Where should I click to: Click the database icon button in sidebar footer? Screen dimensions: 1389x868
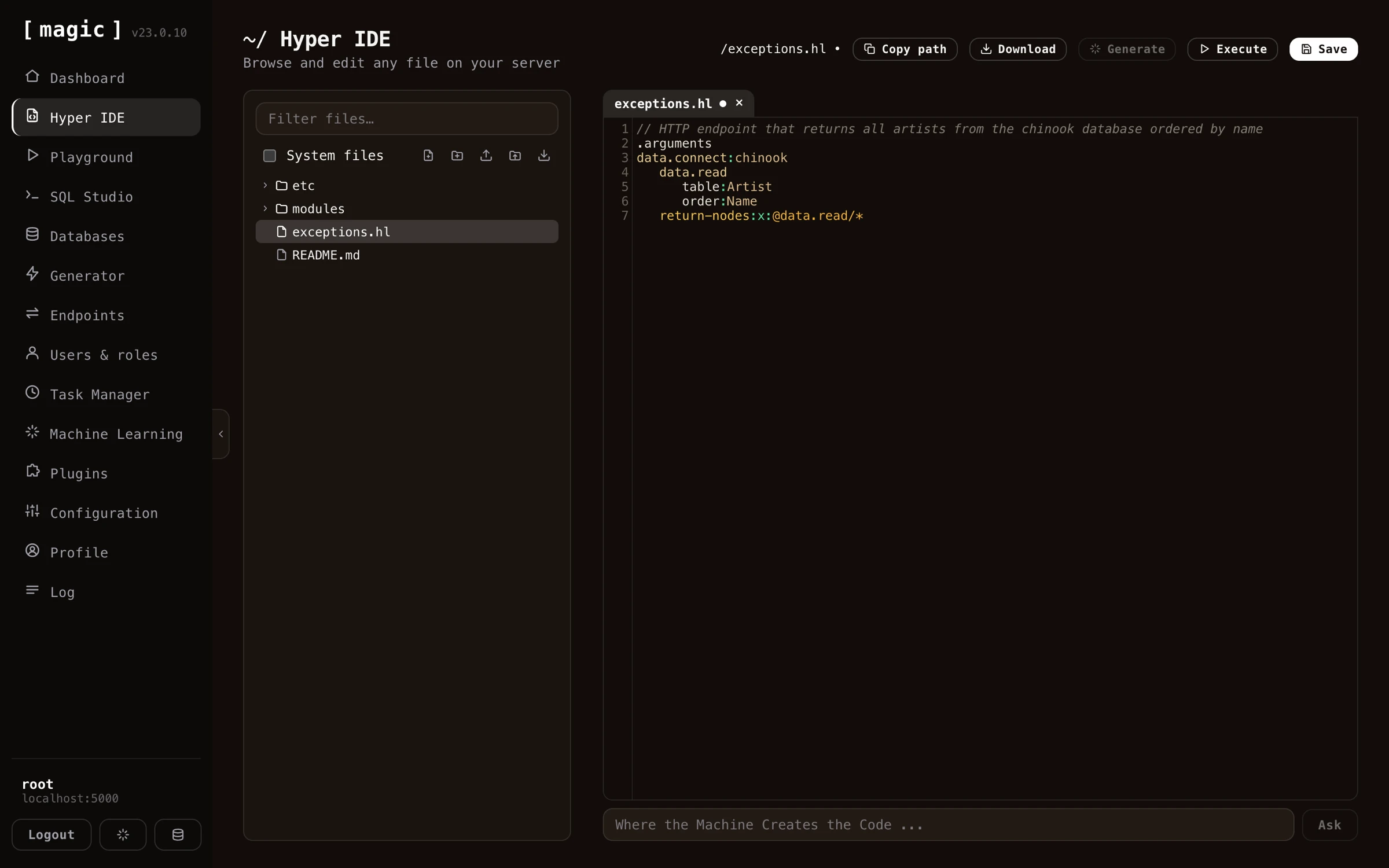tap(178, 834)
